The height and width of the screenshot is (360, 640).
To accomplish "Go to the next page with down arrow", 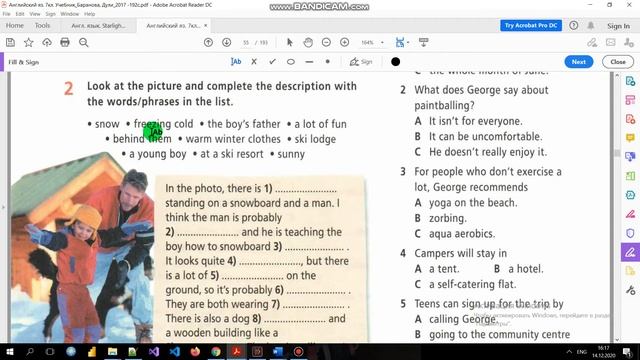I will click(227, 42).
